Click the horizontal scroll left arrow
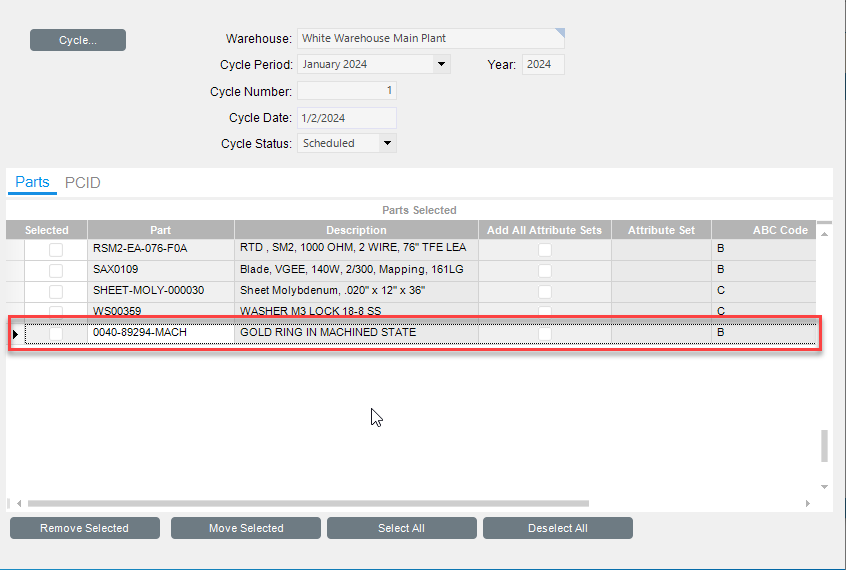Viewport: 846px width, 570px height. pyautogui.click(x=19, y=503)
